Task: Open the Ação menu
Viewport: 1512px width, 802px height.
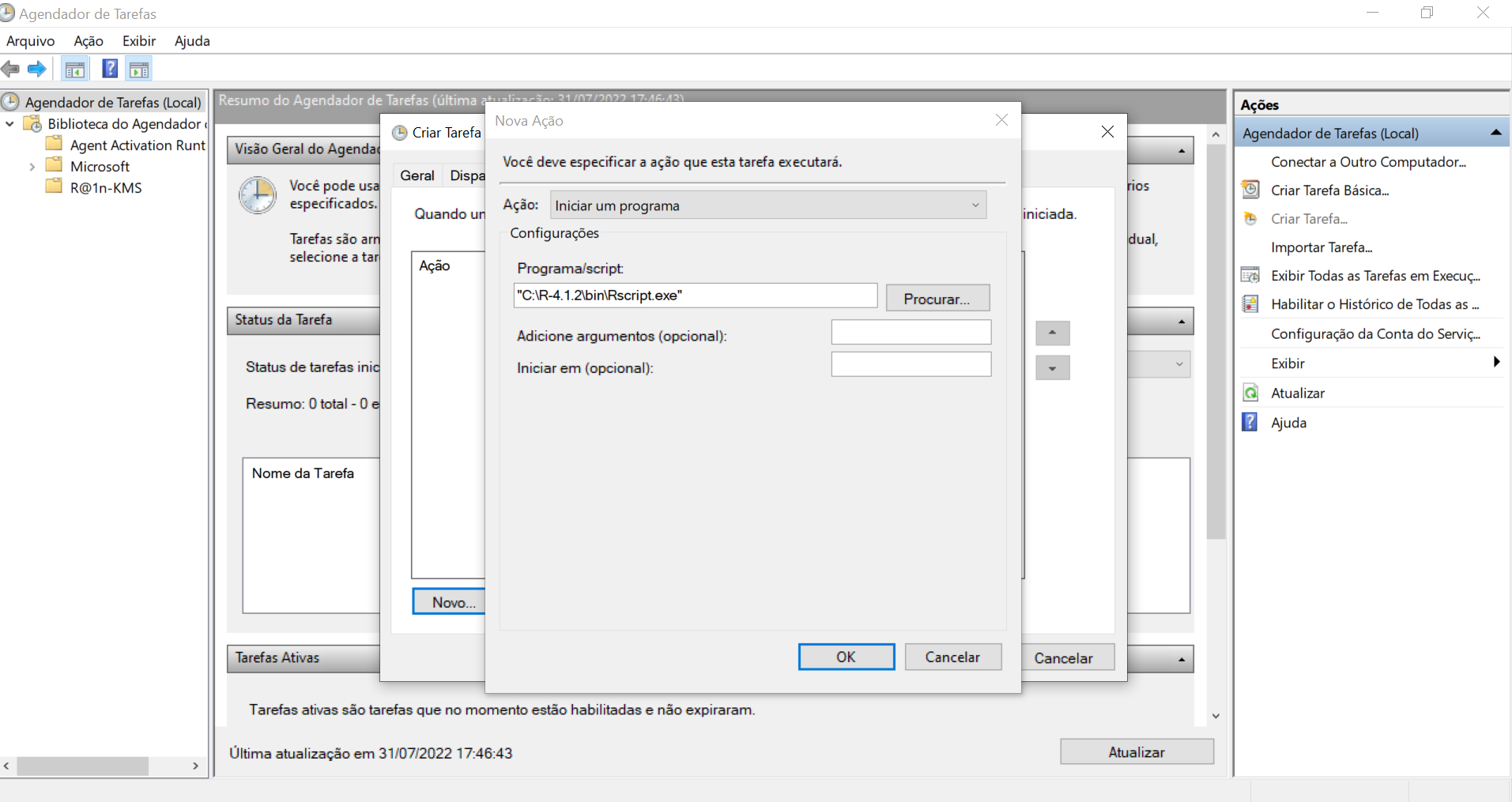Action: (x=89, y=41)
